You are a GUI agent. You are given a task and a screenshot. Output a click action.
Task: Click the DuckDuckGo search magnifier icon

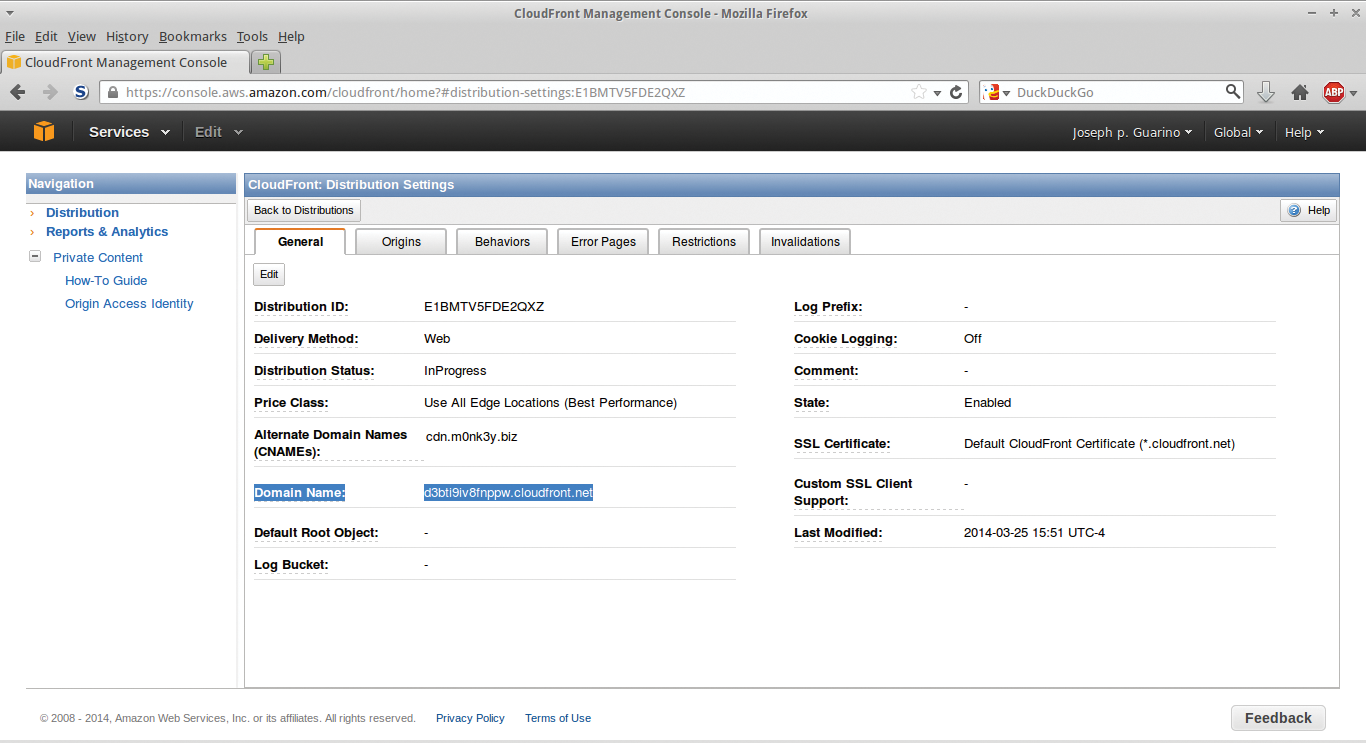point(1233,92)
